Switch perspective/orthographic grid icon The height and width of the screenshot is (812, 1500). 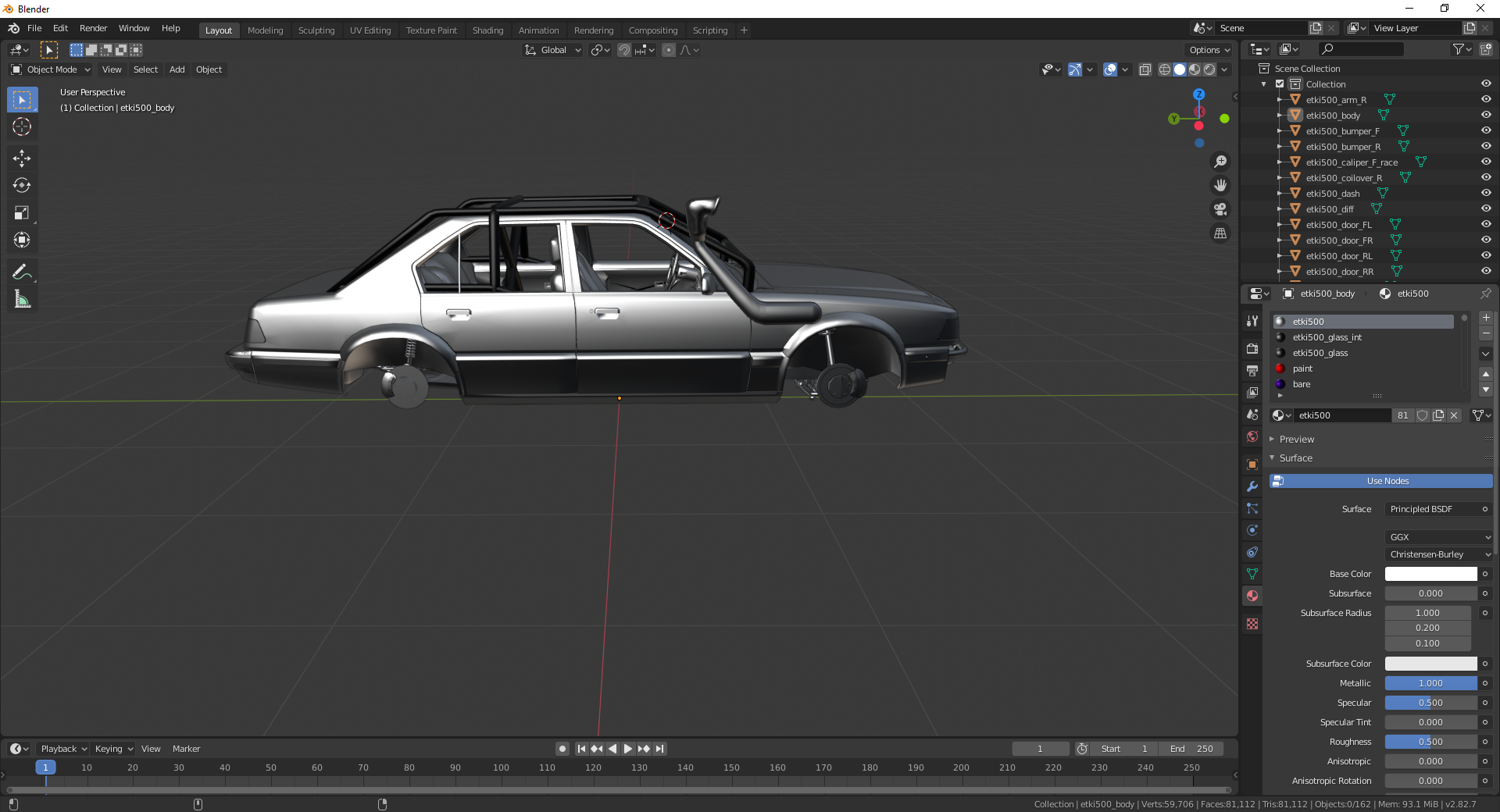1220,233
